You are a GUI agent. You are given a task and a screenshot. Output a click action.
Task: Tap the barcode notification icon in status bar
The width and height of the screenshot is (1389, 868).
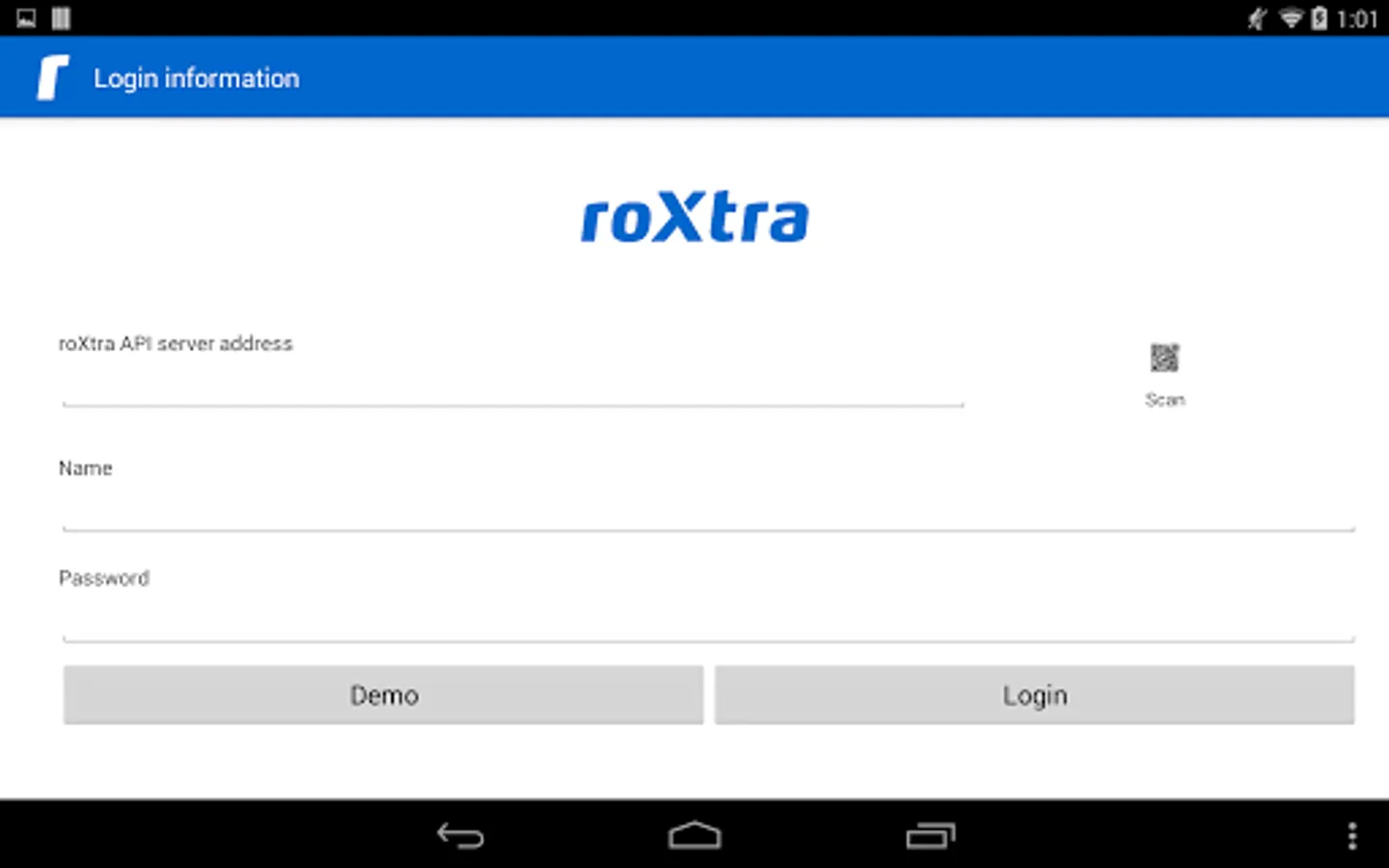[61, 18]
